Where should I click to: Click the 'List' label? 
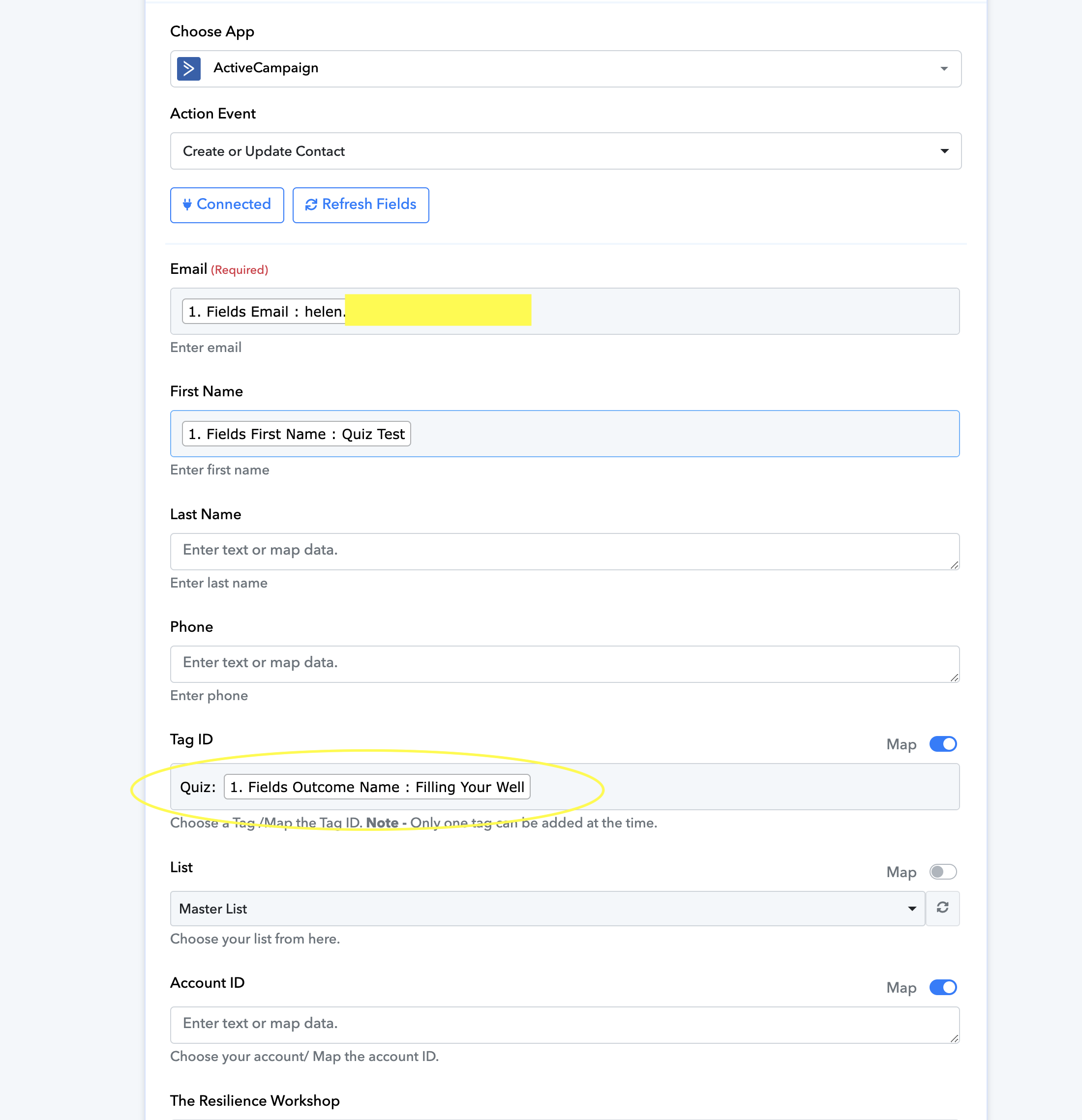(181, 867)
